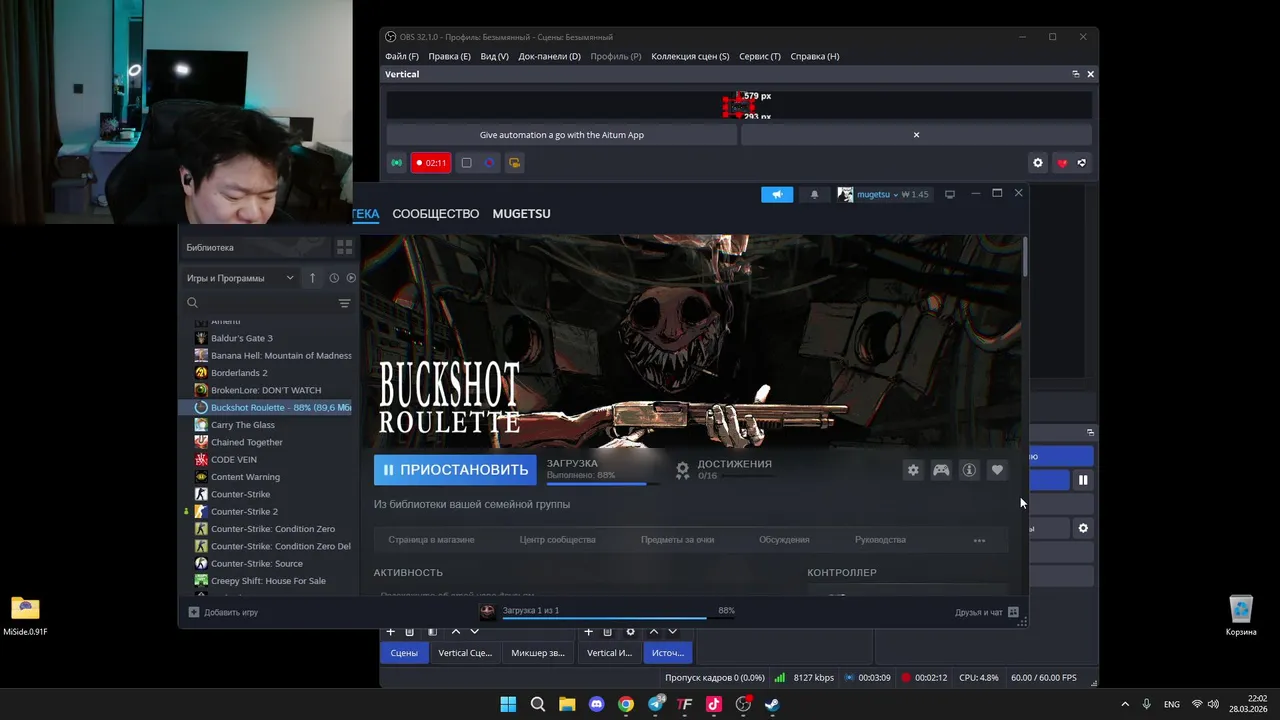Pause Buckshot Roulette download
The image size is (1280, 720).
point(455,470)
